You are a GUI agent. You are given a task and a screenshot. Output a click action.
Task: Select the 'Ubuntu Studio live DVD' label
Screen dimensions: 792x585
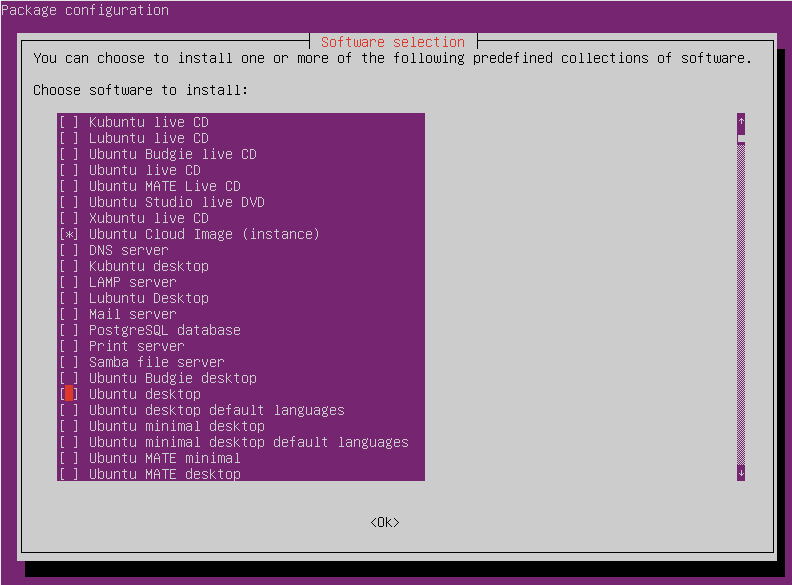[177, 203]
